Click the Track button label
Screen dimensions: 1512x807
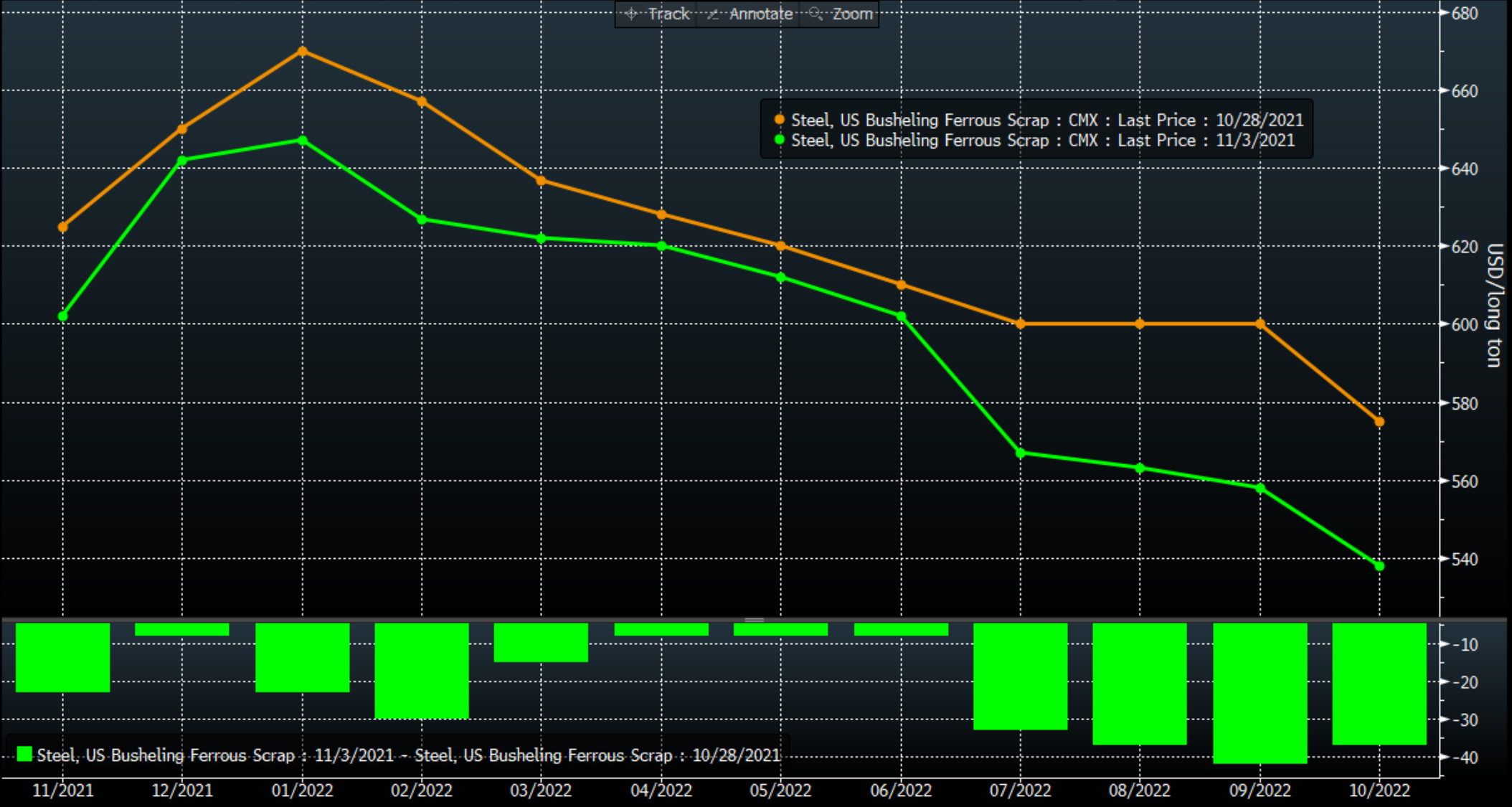click(x=668, y=14)
